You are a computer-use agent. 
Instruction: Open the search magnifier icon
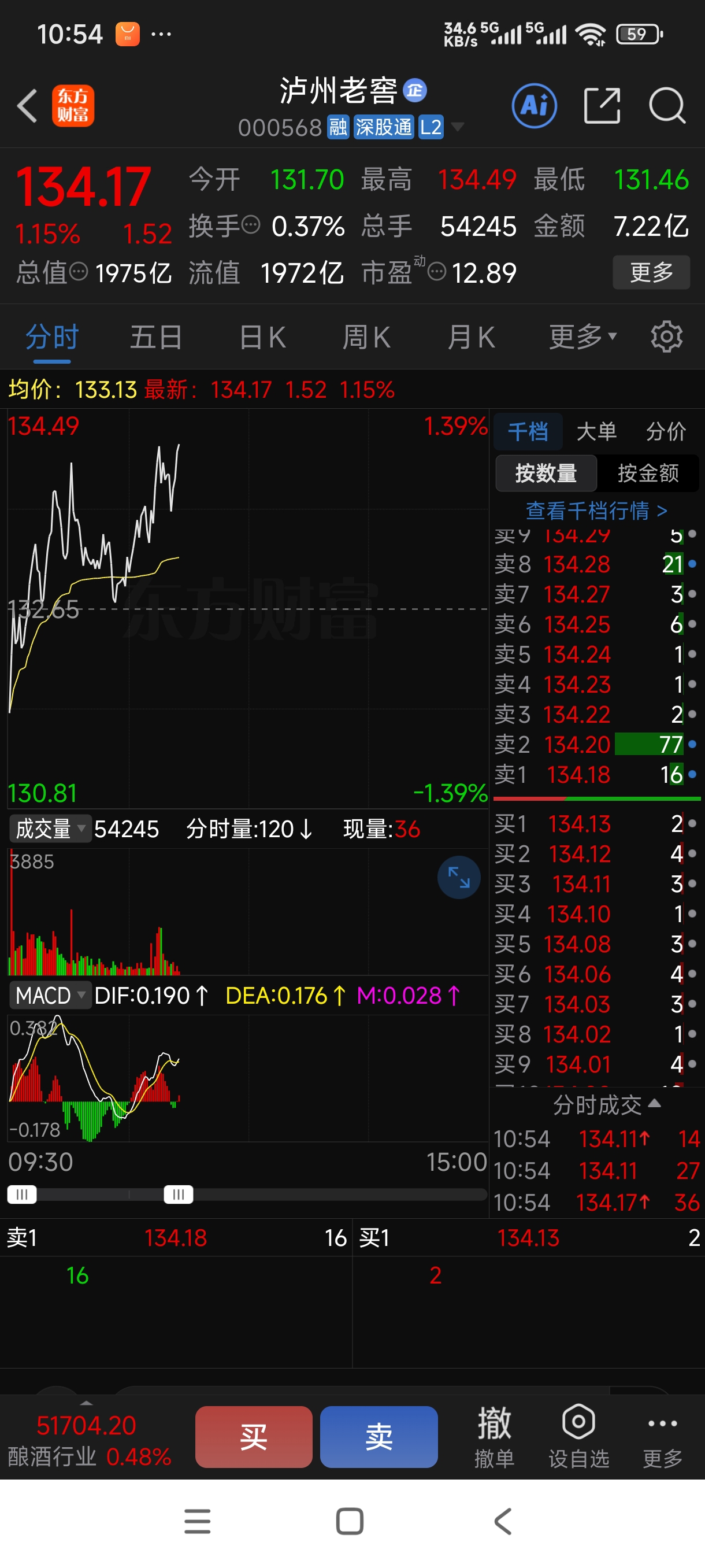point(667,106)
